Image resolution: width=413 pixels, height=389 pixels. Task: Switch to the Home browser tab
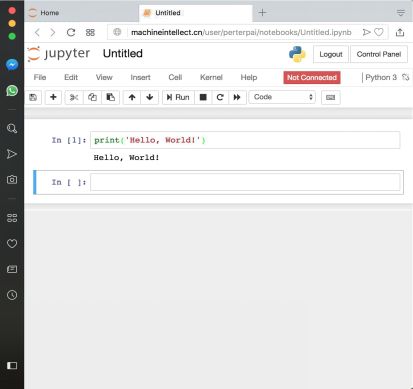(82, 13)
